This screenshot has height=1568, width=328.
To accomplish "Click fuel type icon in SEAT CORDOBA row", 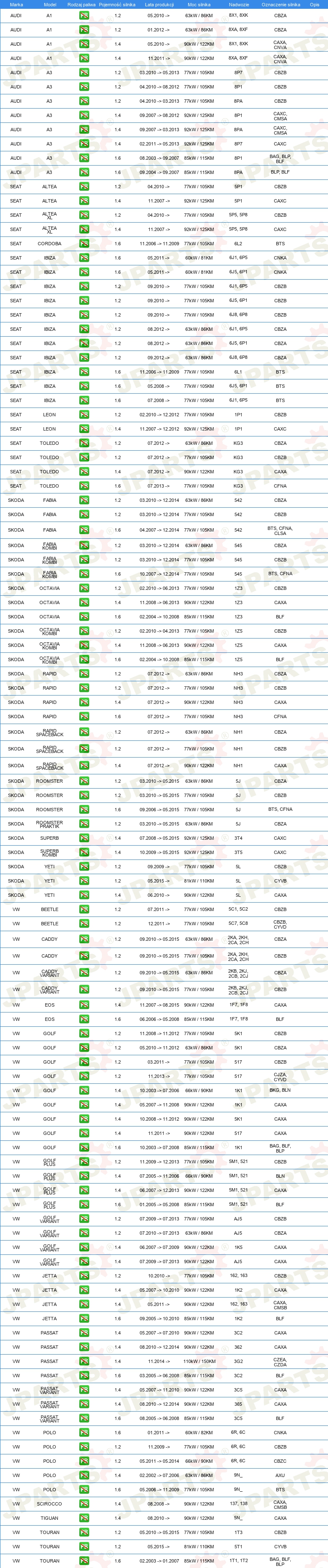I will click(84, 244).
